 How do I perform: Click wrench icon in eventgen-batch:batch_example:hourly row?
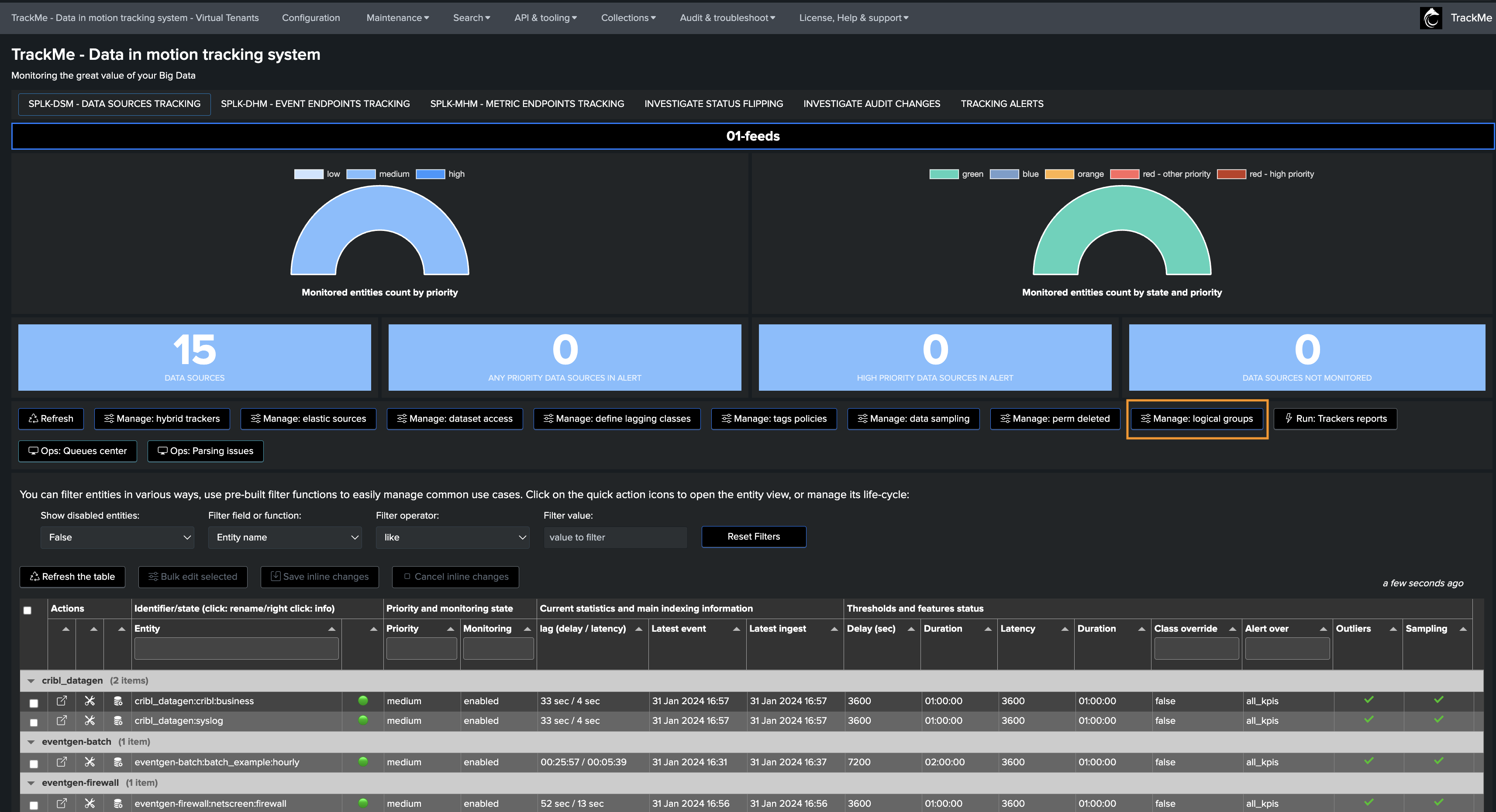[x=90, y=761]
